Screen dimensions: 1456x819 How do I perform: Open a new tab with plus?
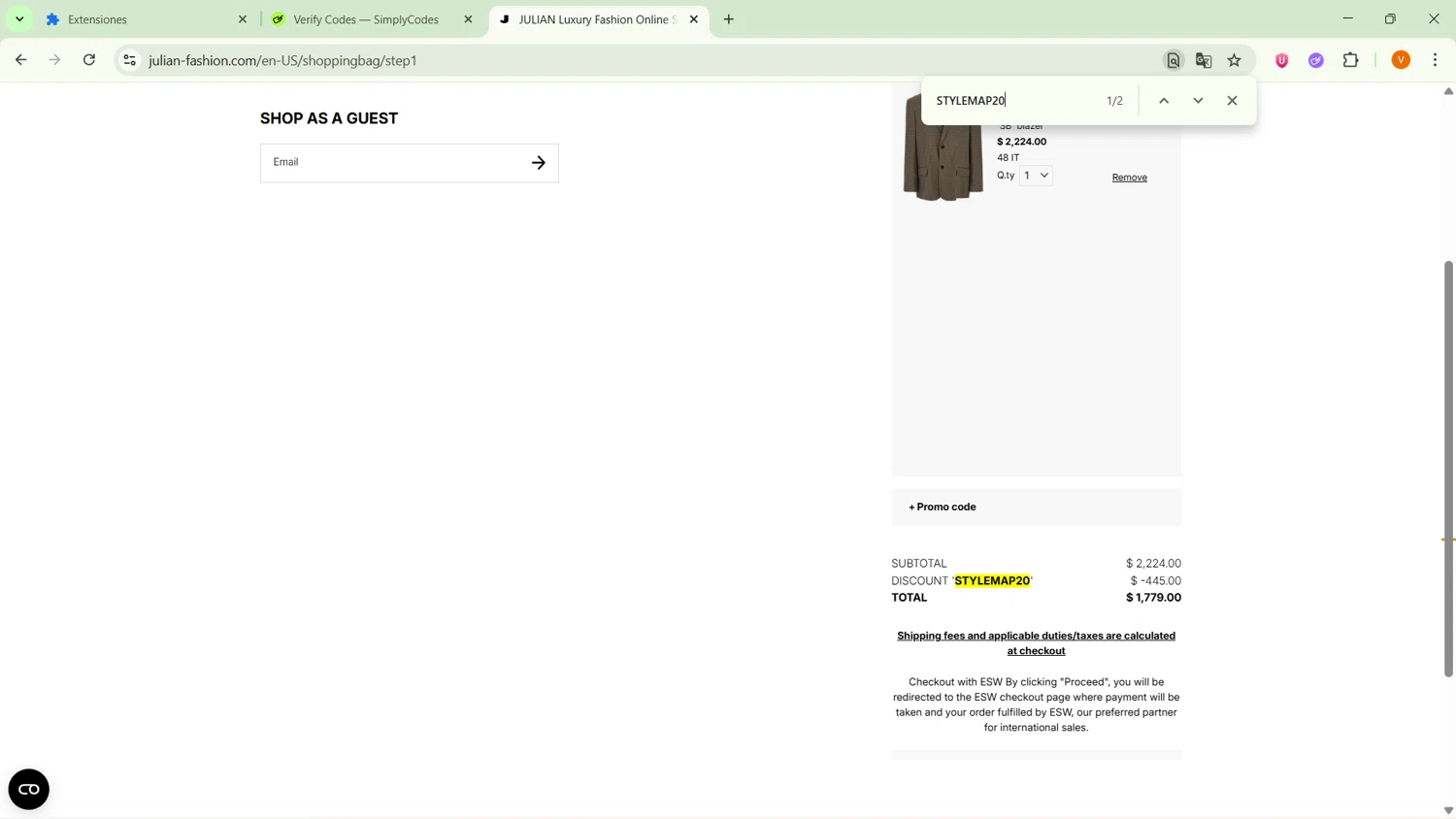tap(729, 19)
